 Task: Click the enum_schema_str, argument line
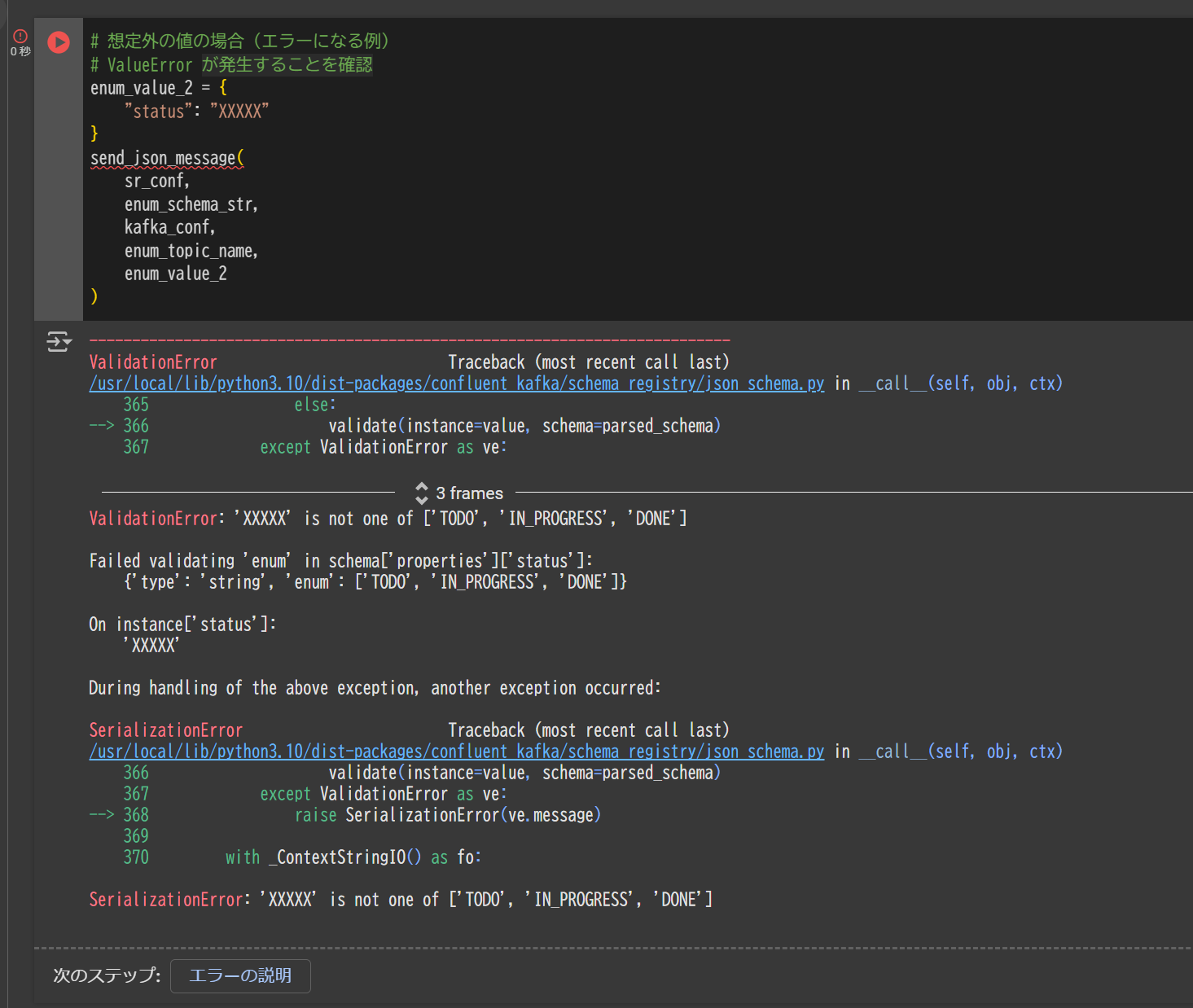point(191,204)
